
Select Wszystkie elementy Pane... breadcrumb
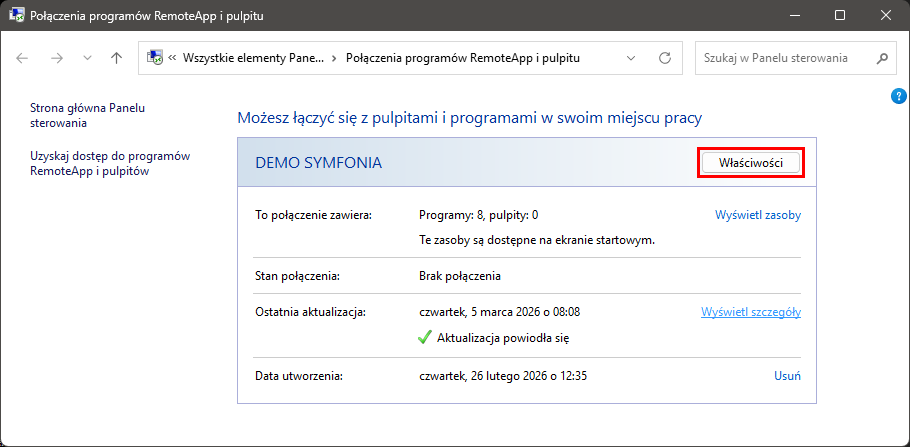coord(254,58)
